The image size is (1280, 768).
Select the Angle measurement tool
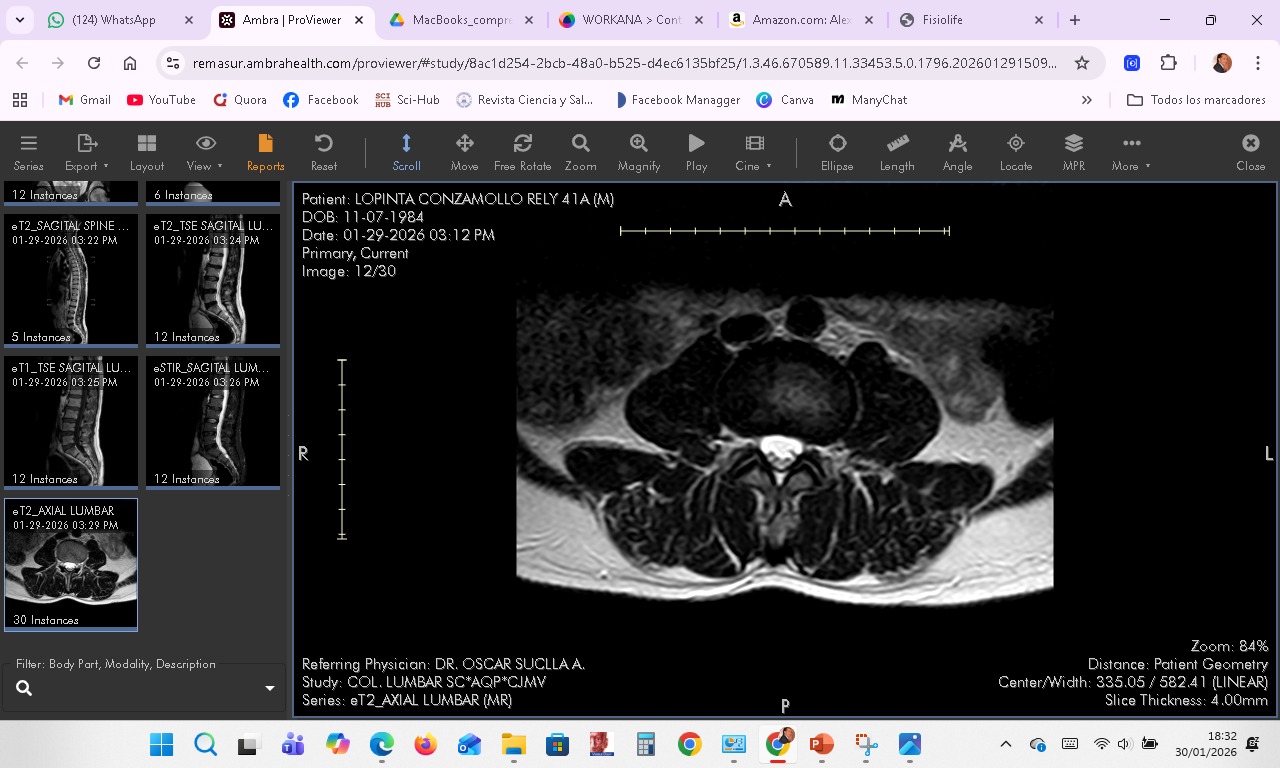[957, 152]
